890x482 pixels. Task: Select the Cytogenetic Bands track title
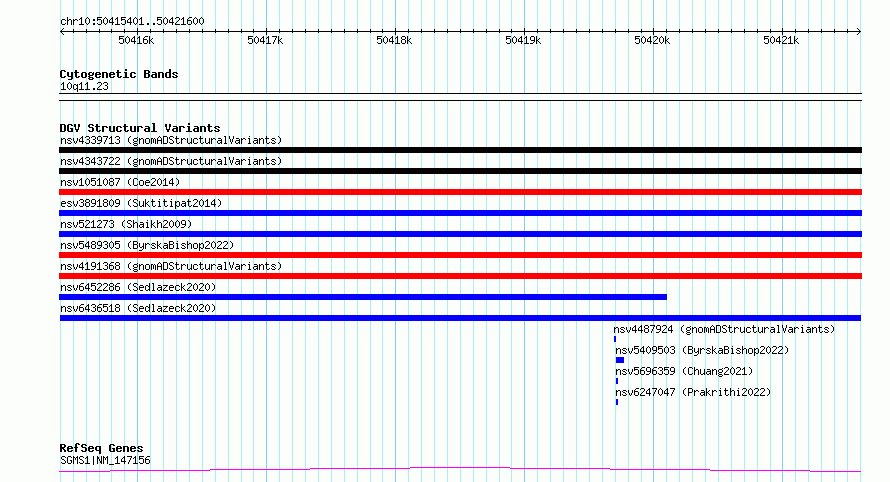(119, 74)
